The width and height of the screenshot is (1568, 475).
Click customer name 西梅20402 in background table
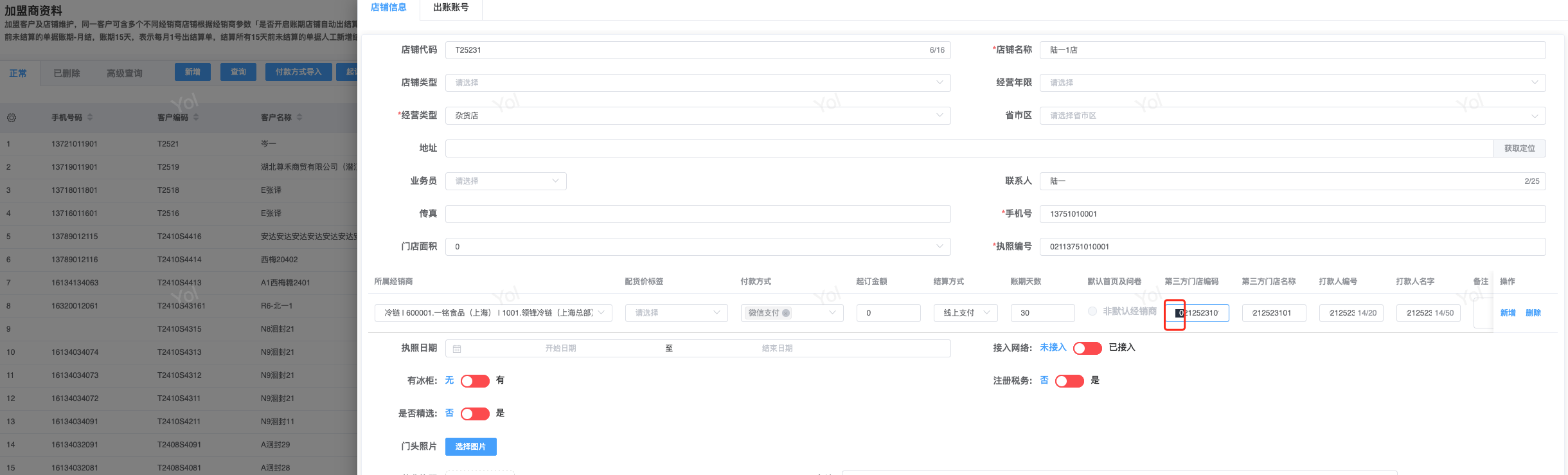(x=280, y=260)
